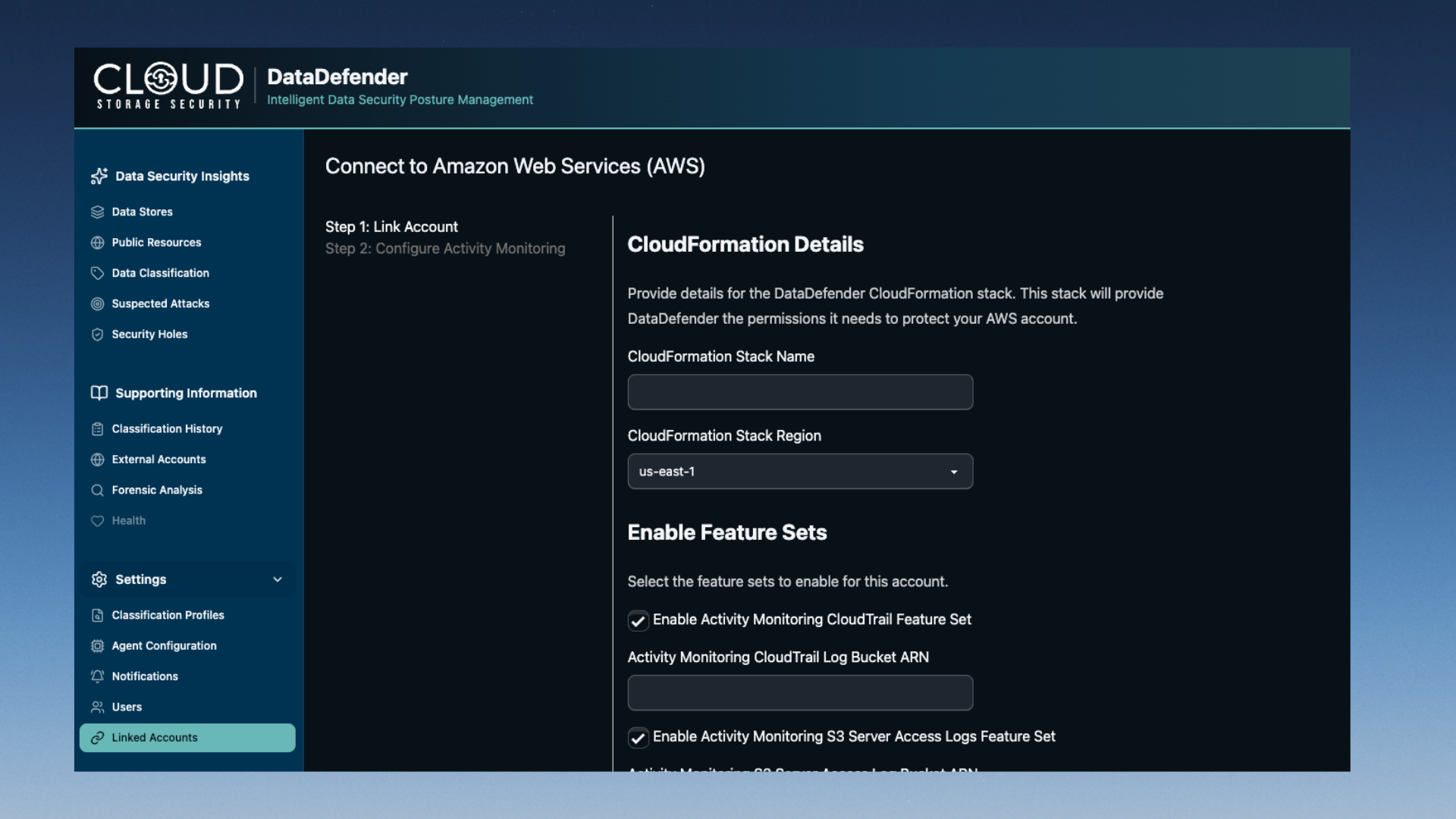Click the Public Resources globe icon

point(97,243)
